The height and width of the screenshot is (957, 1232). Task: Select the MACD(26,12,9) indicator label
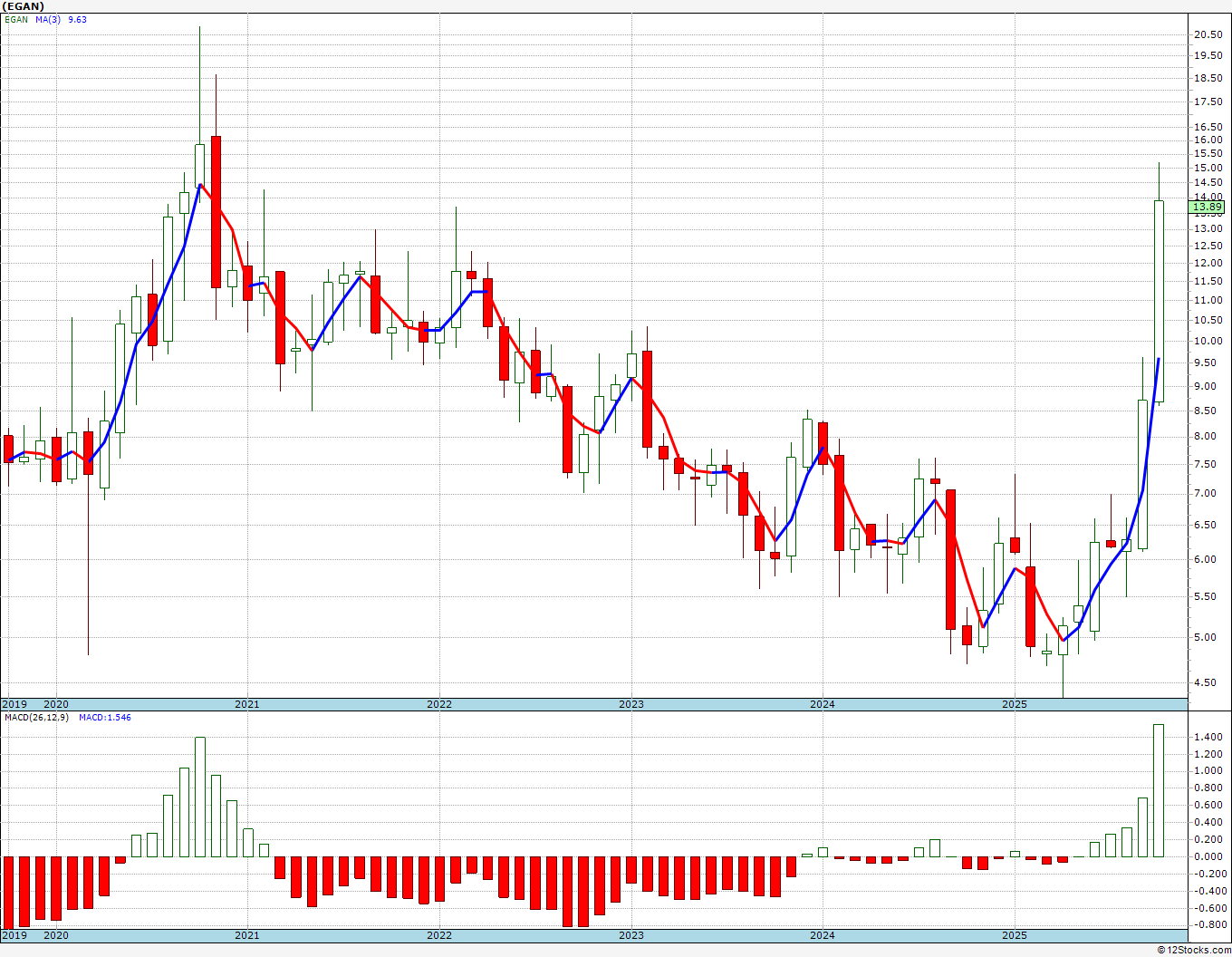[36, 718]
